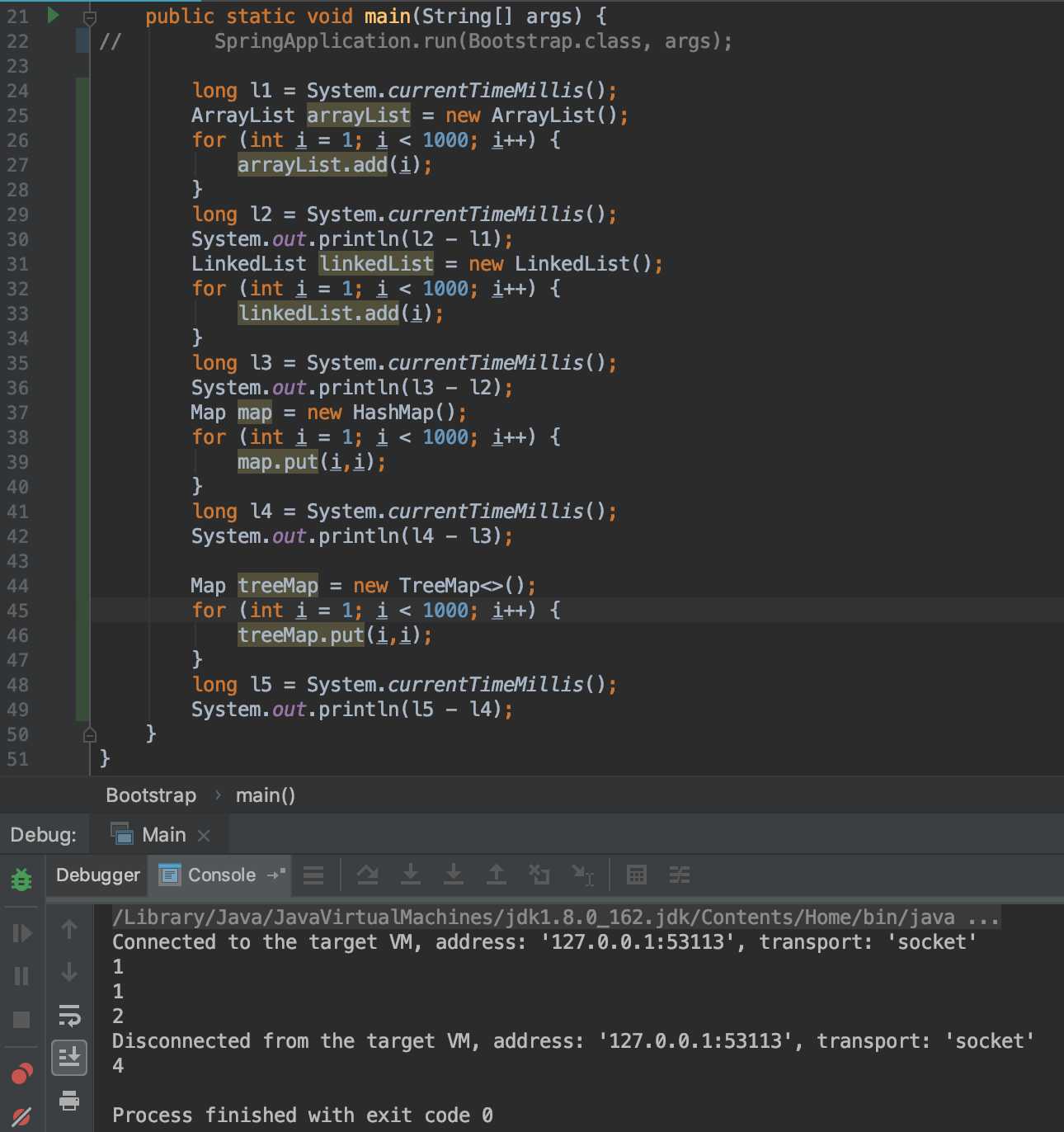Click the Run to Cursor icon
The width and height of the screenshot is (1064, 1132).
click(583, 875)
